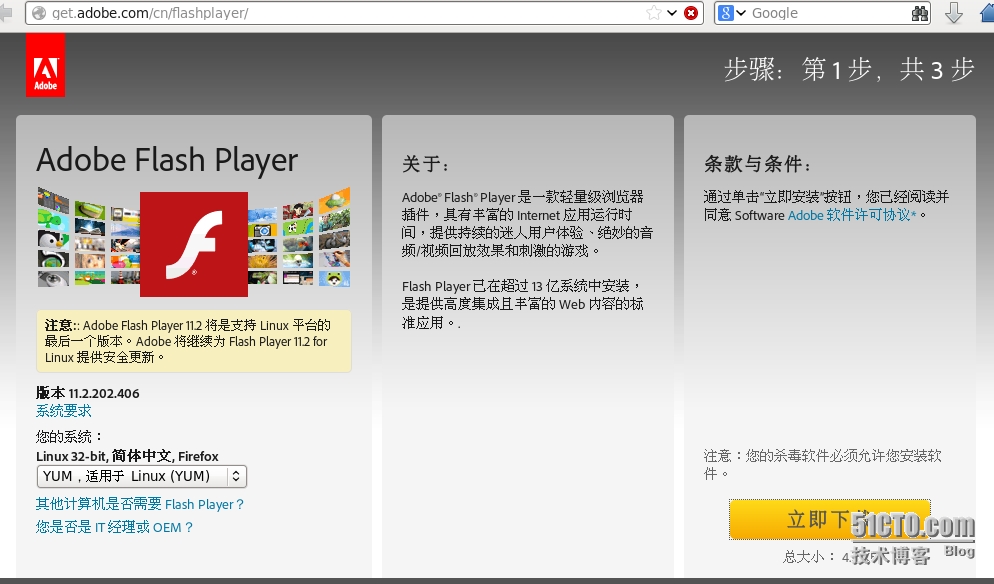
Task: Stop page loading with the red X
Action: click(x=691, y=13)
